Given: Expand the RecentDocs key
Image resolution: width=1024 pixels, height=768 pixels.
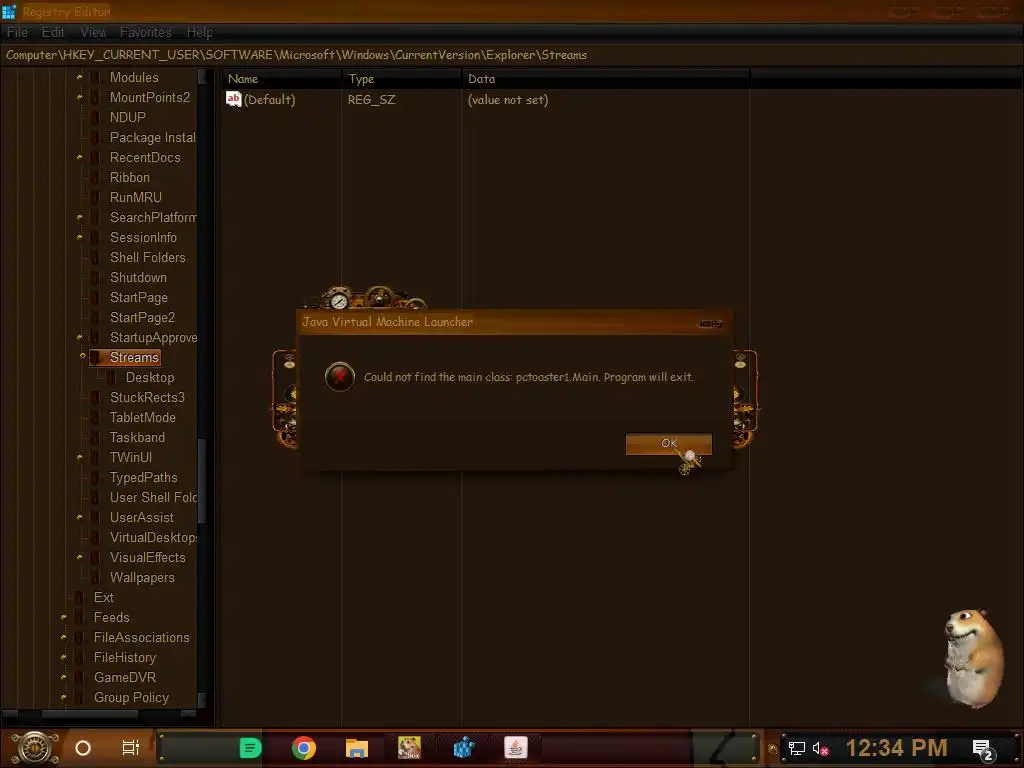Looking at the screenshot, I should tap(80, 157).
